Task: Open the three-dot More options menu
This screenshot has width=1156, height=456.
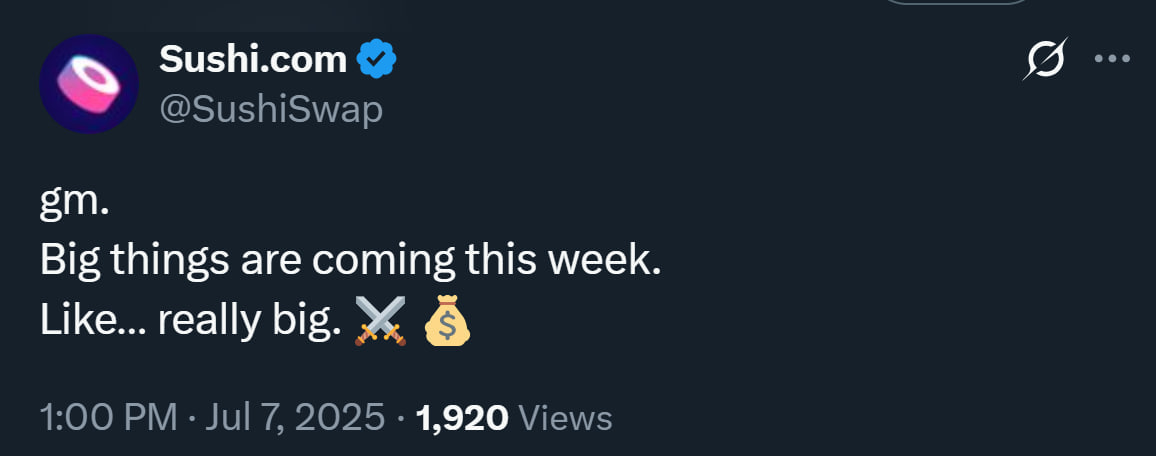Action: click(1111, 59)
